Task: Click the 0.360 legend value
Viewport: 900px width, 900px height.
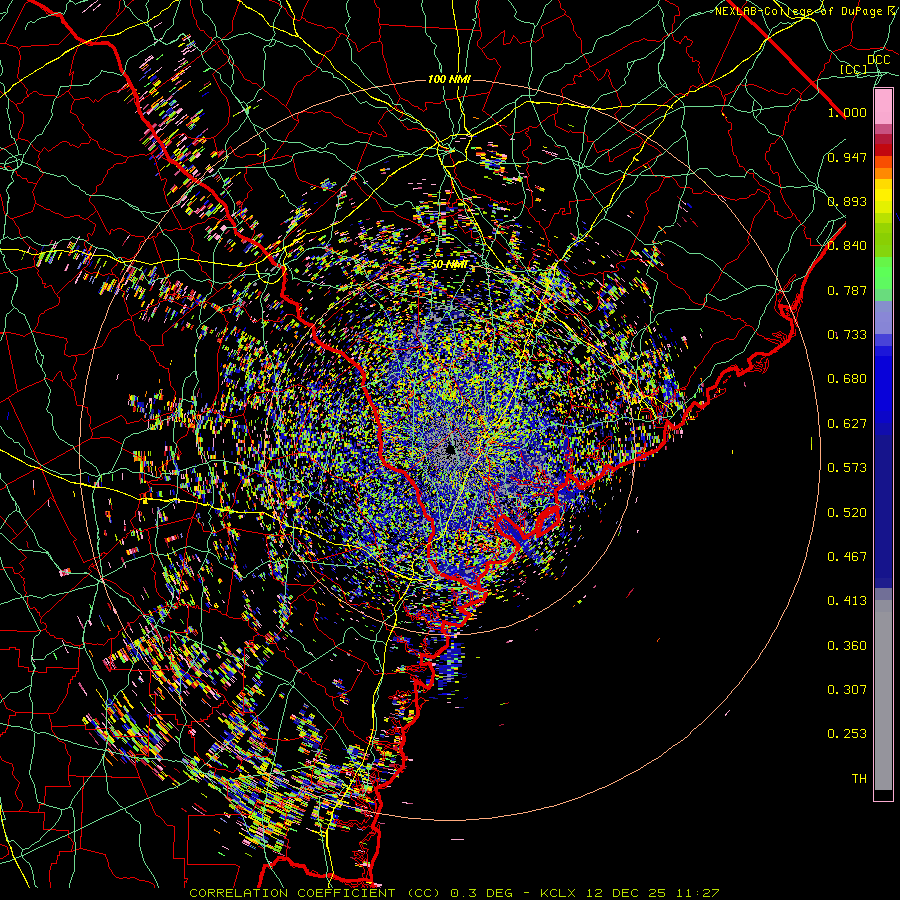Action: pos(847,646)
